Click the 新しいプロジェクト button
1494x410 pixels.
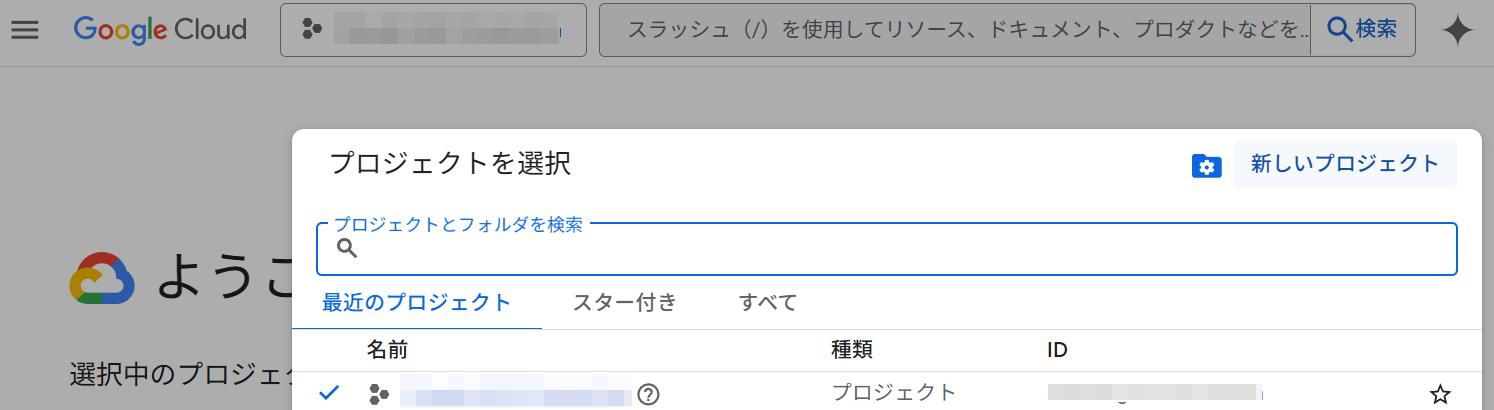(1345, 165)
